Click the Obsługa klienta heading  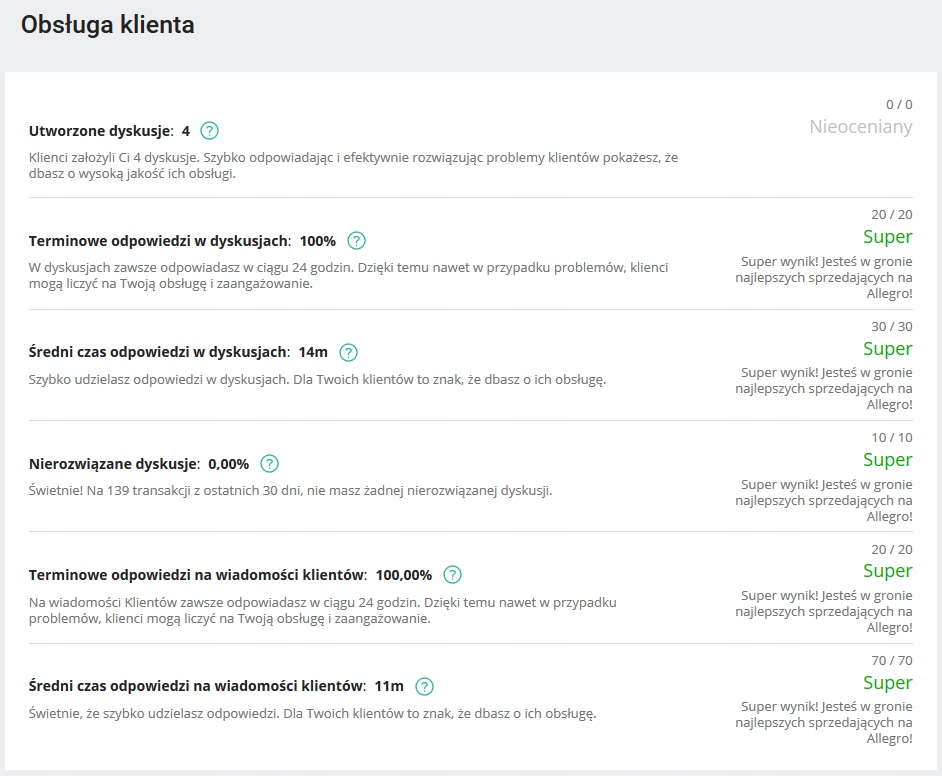pos(108,25)
